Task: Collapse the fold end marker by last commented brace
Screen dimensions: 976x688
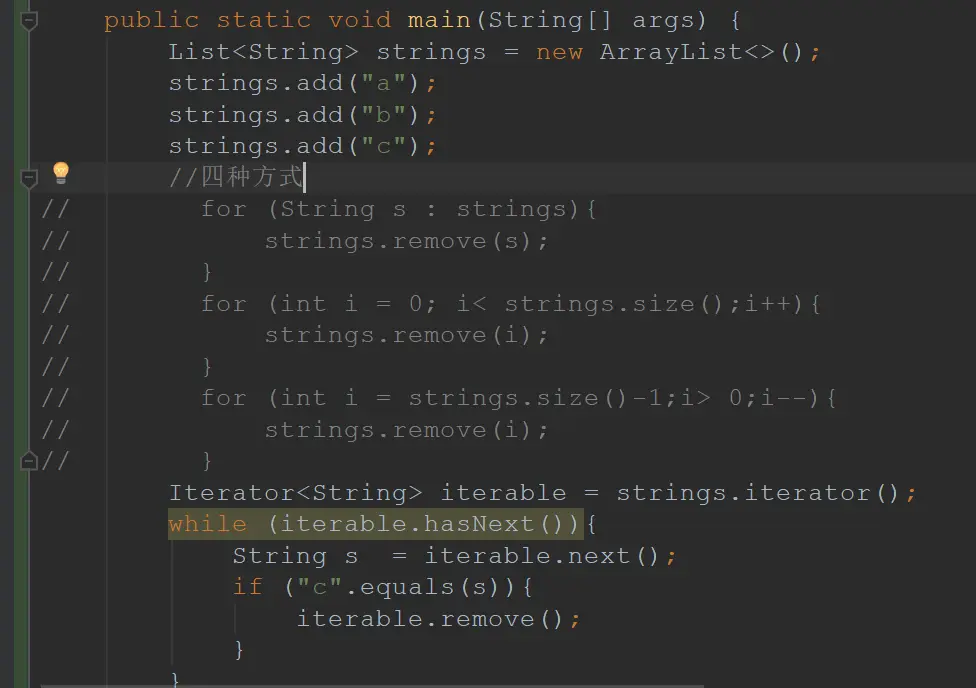Action: (x=29, y=461)
